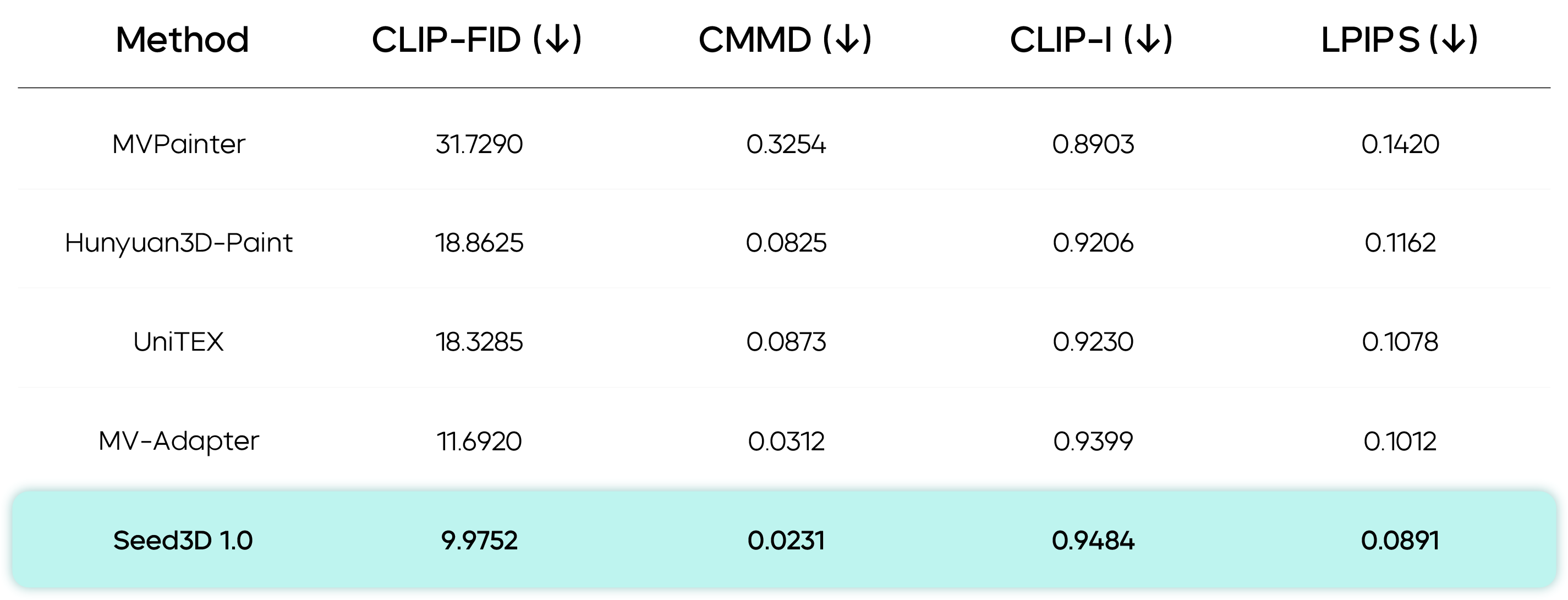The width and height of the screenshot is (1568, 600).
Task: Click the CMMD column header
Action: 755,40
